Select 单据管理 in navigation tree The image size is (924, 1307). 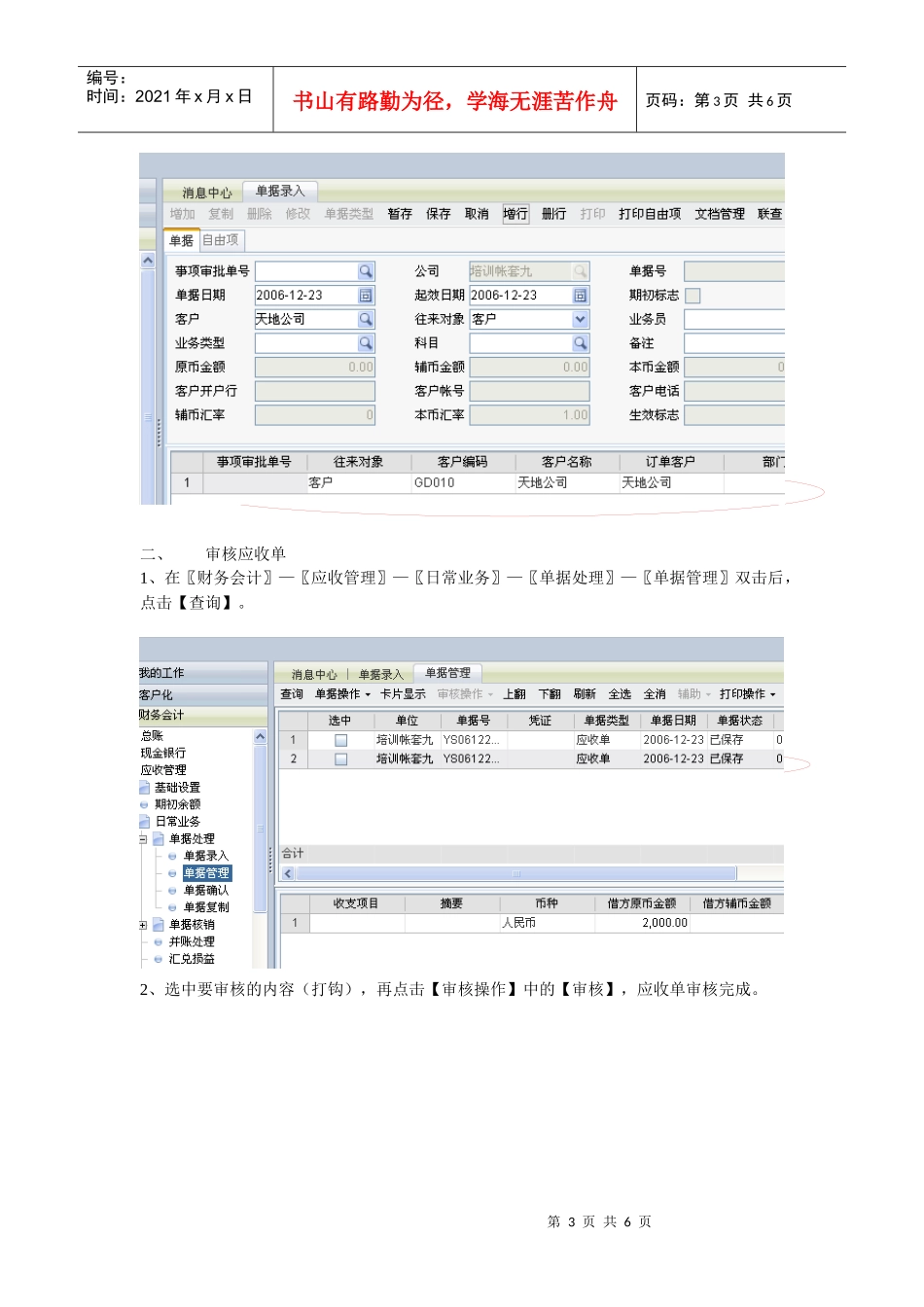207,873
